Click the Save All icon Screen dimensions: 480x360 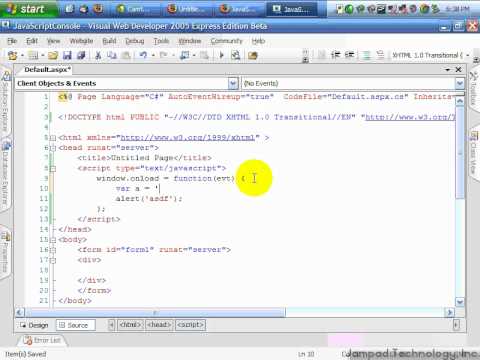point(81,55)
